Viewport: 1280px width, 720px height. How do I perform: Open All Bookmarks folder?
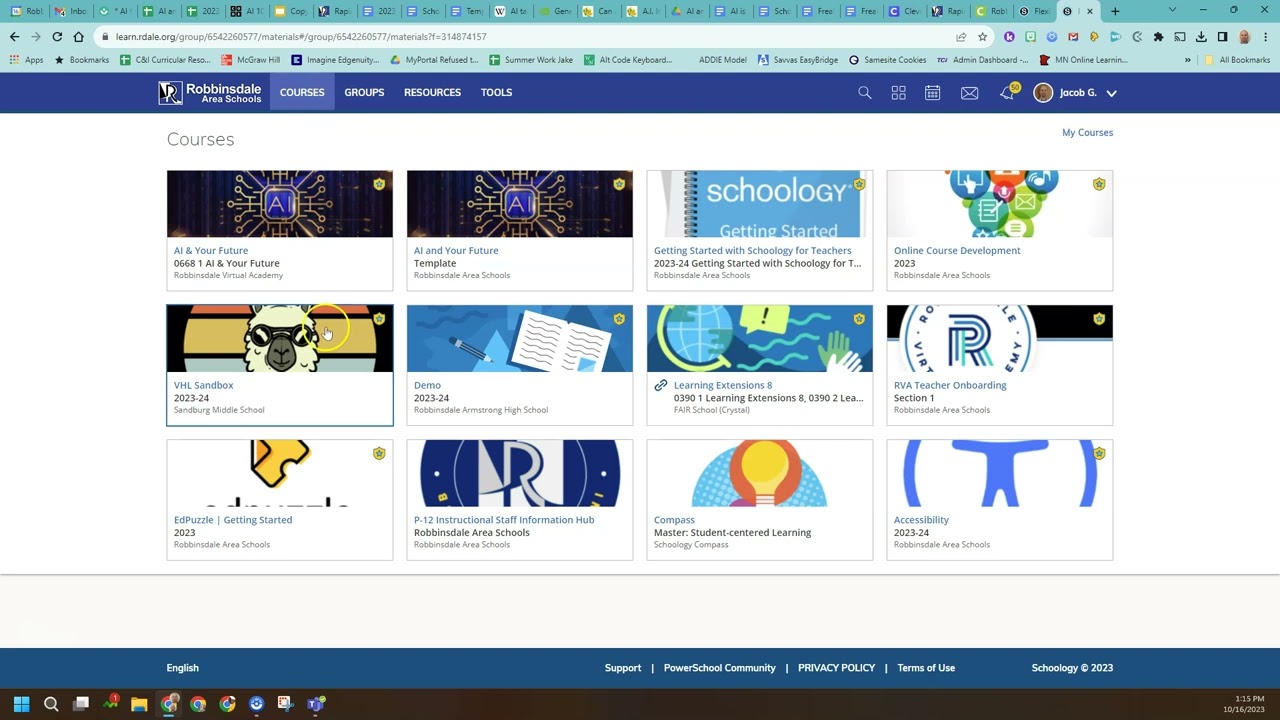coord(1237,60)
